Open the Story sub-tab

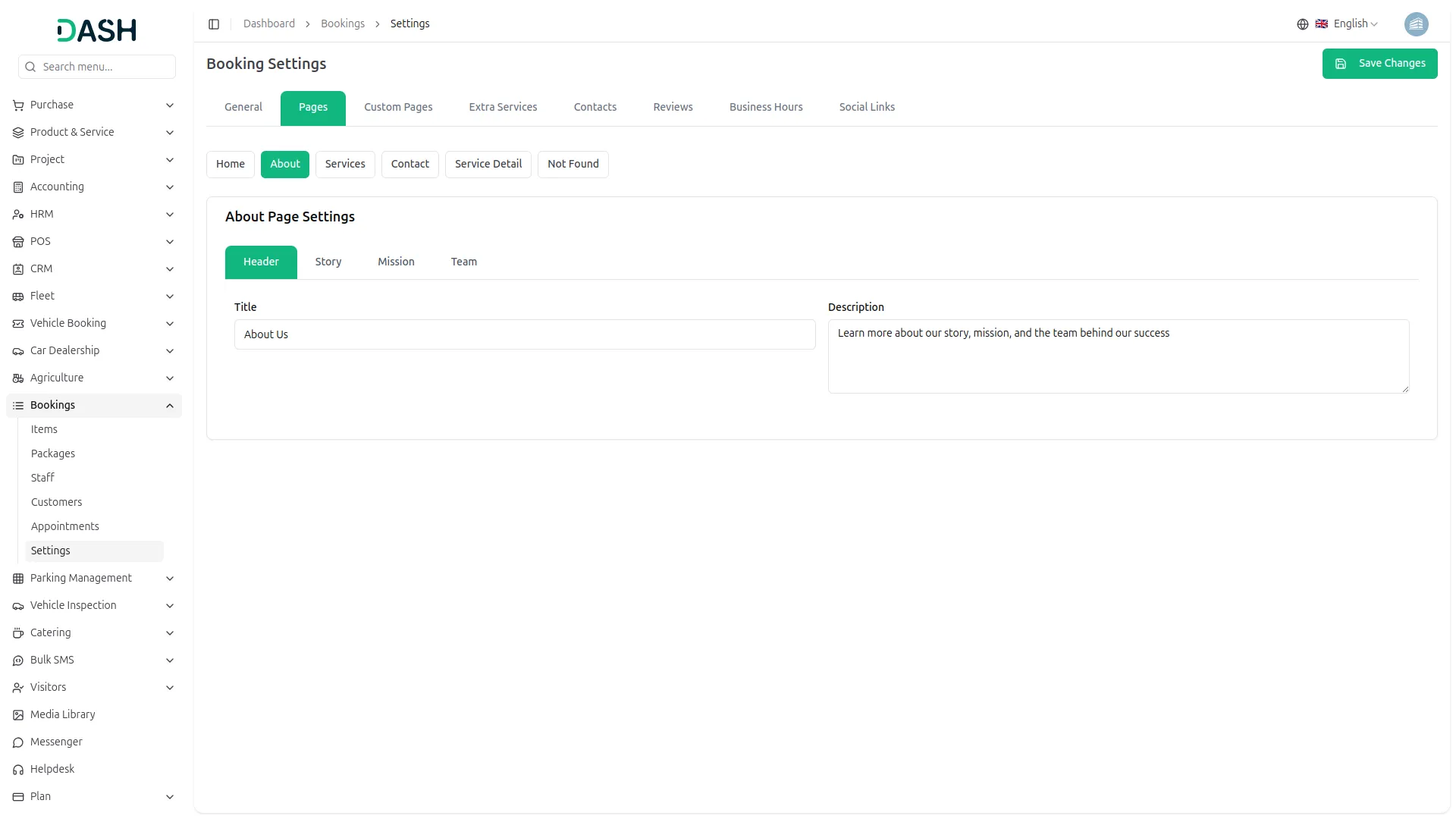pos(328,262)
